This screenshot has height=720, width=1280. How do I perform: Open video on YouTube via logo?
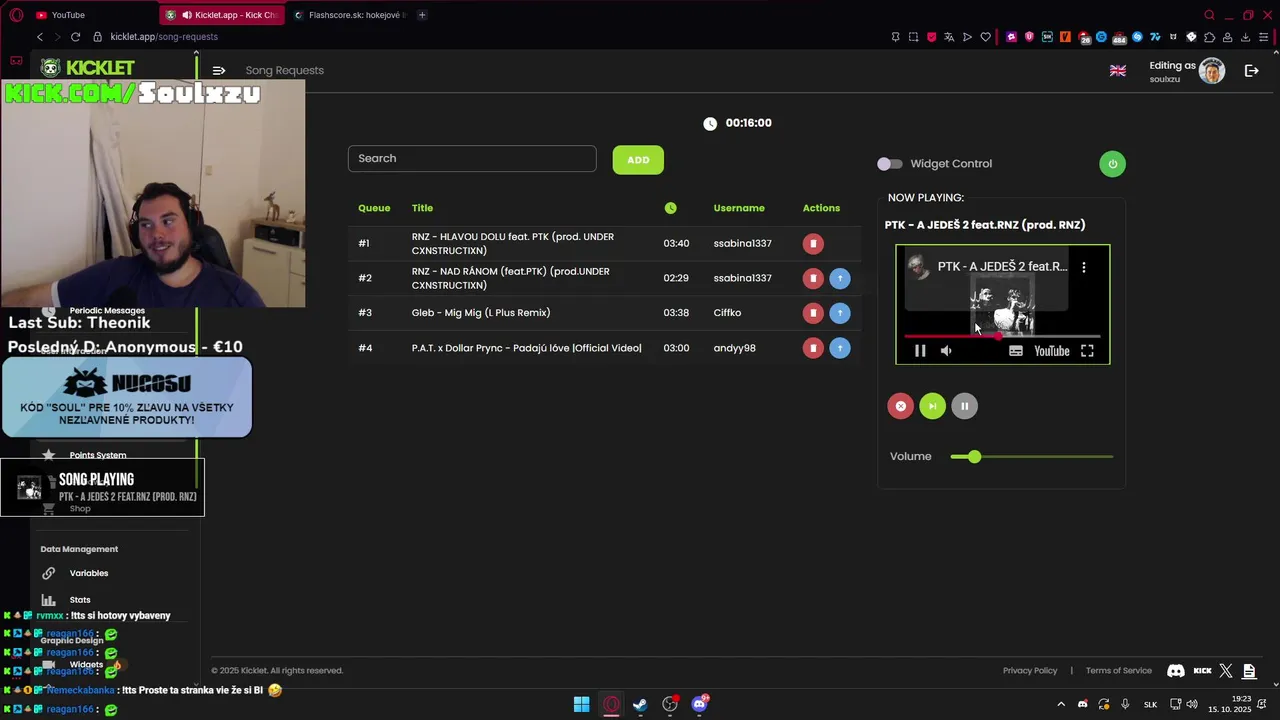pyautogui.click(x=1052, y=351)
